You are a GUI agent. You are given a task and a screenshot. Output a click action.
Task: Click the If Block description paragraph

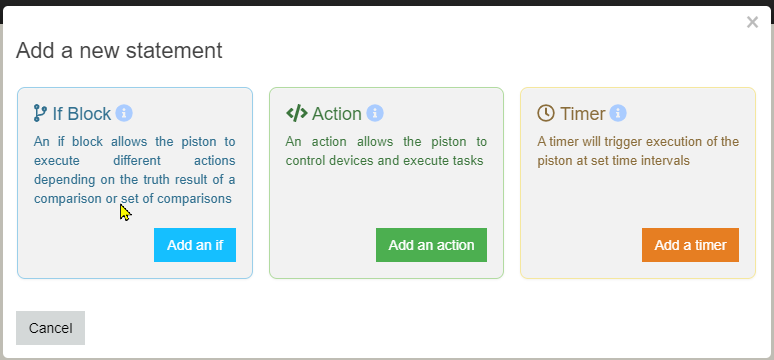(x=135, y=170)
